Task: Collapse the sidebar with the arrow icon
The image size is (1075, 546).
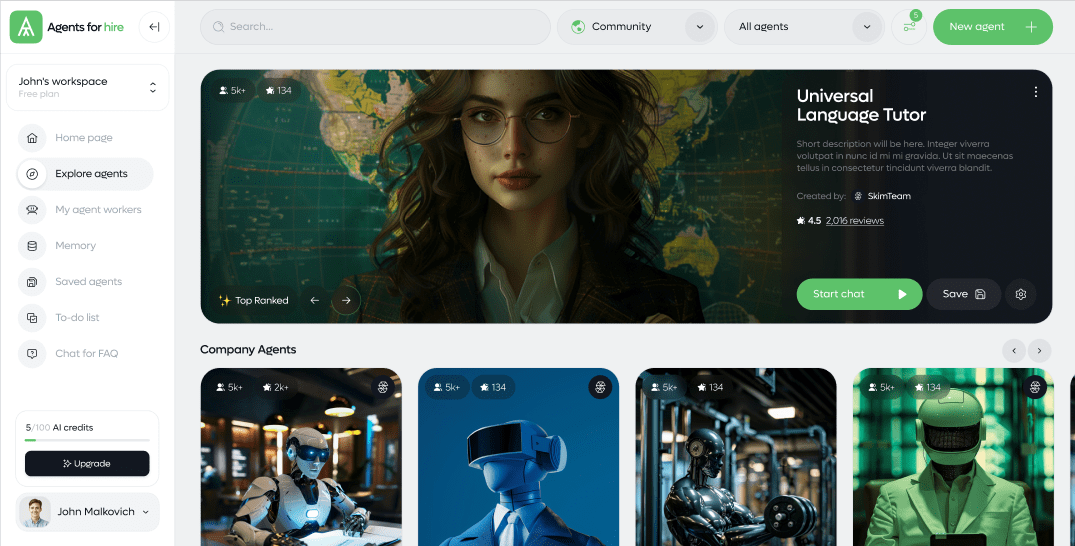Action: tap(154, 27)
